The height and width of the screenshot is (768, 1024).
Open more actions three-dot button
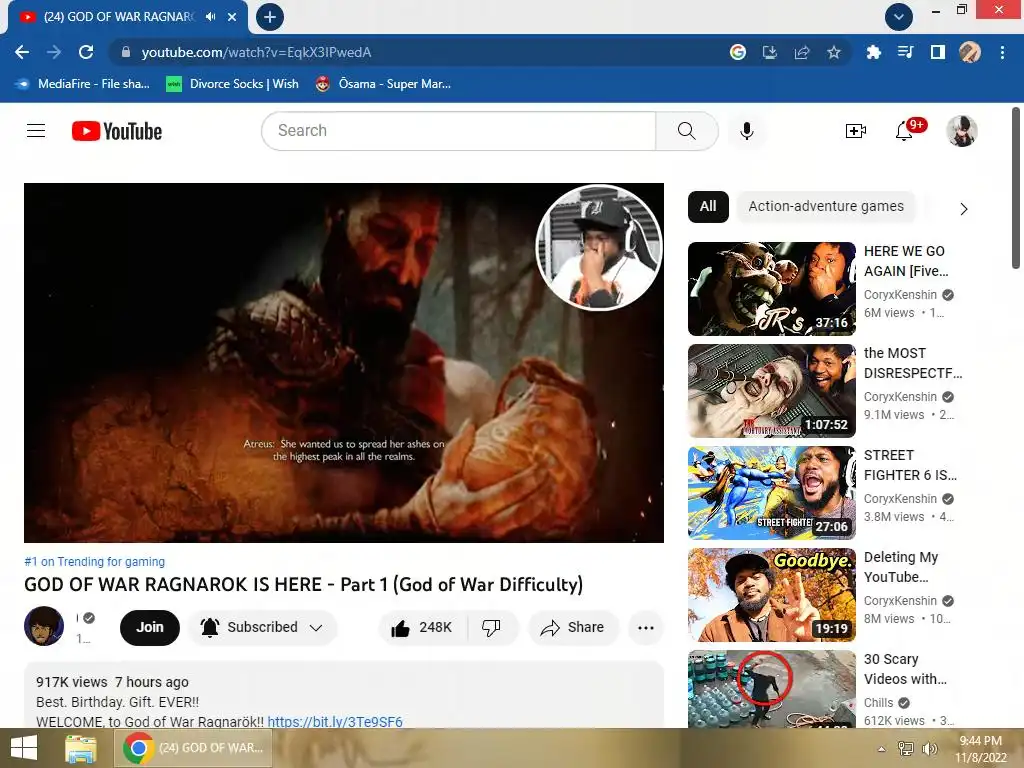pyautogui.click(x=646, y=628)
